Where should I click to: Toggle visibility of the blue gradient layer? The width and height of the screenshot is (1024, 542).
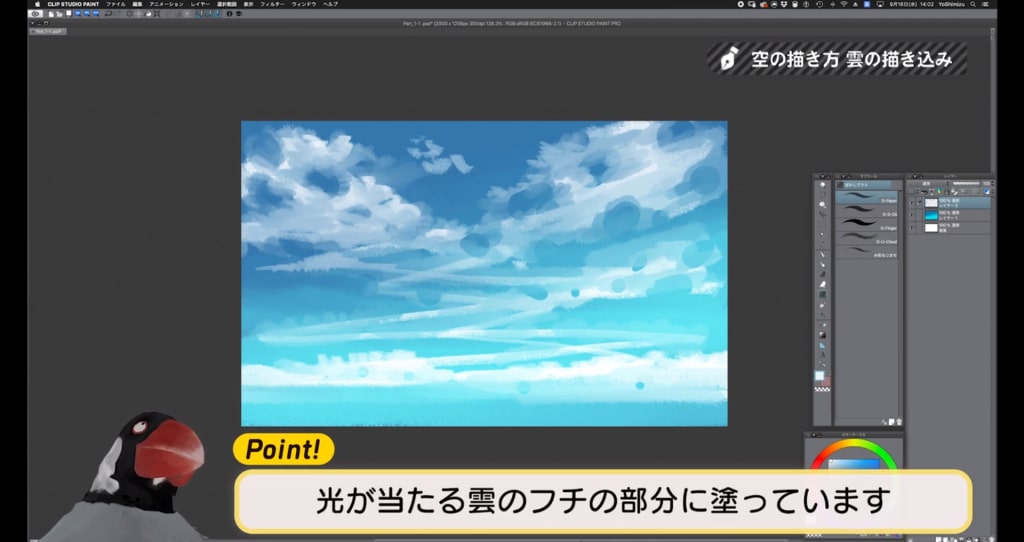(x=912, y=215)
